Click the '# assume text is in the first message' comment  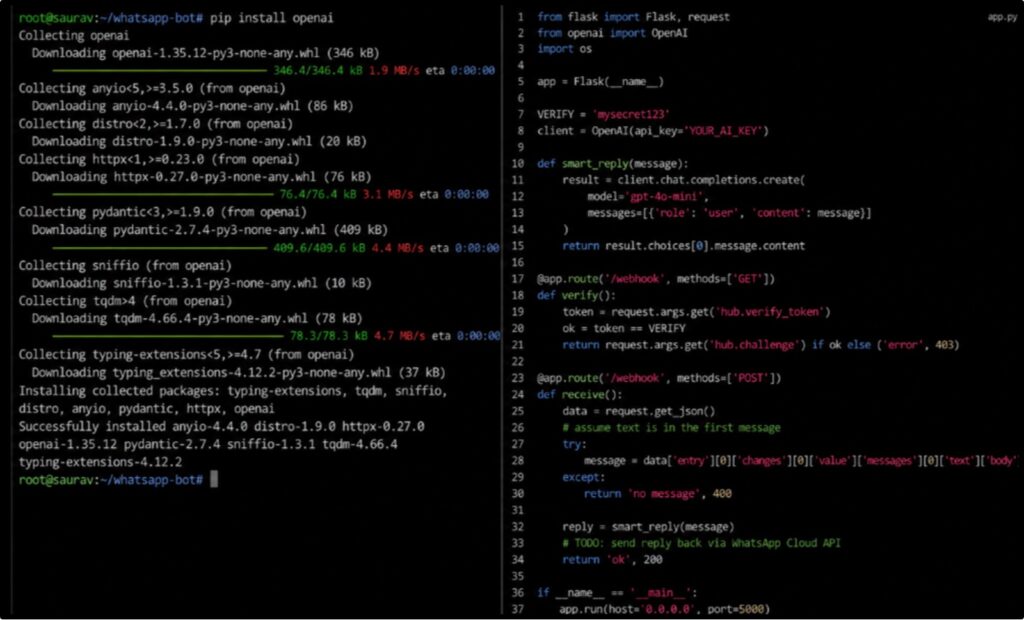(671, 427)
